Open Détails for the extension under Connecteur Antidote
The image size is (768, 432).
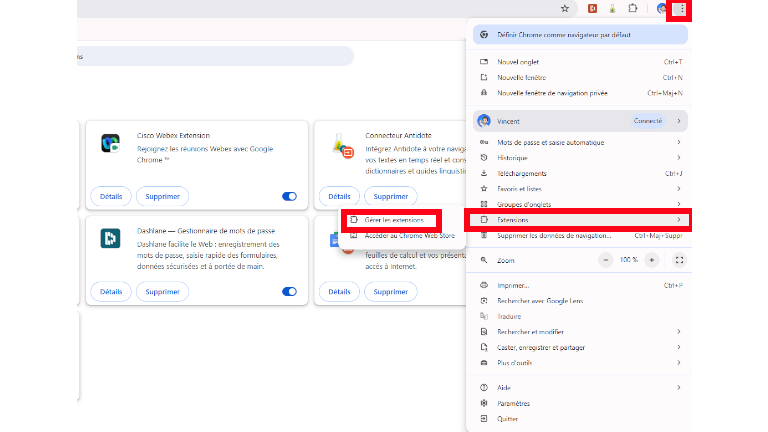click(339, 291)
